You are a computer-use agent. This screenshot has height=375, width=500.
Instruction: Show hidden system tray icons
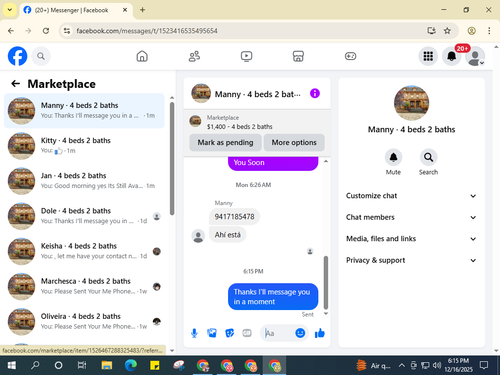402,366
